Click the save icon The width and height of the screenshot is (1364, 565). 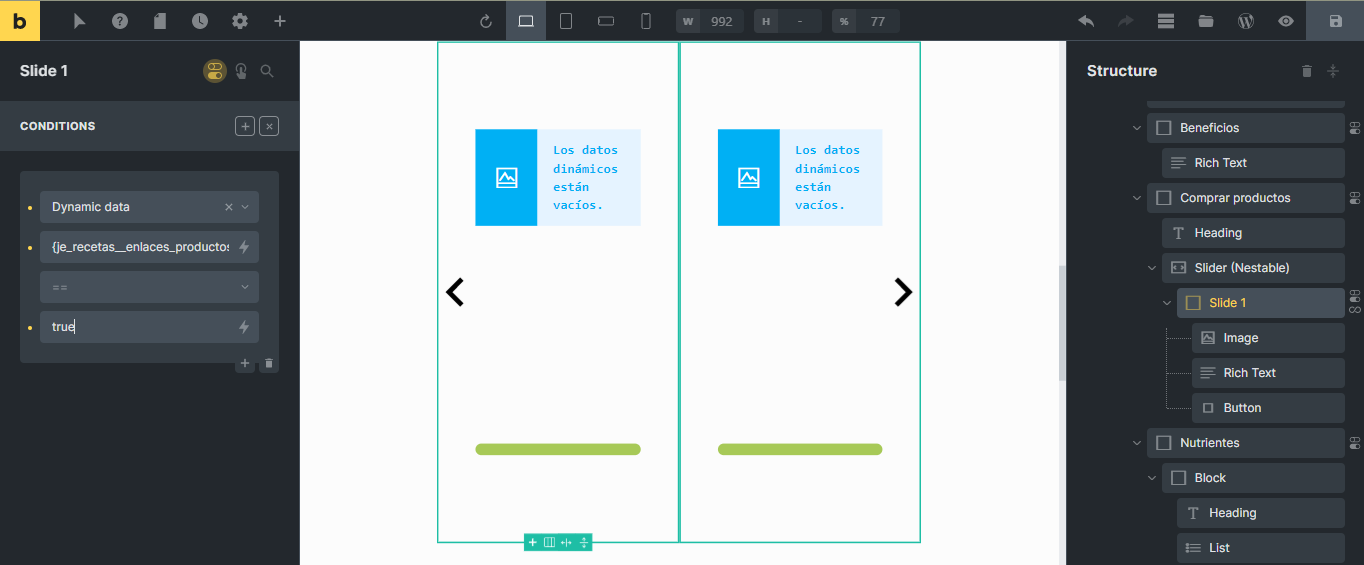coord(1335,21)
